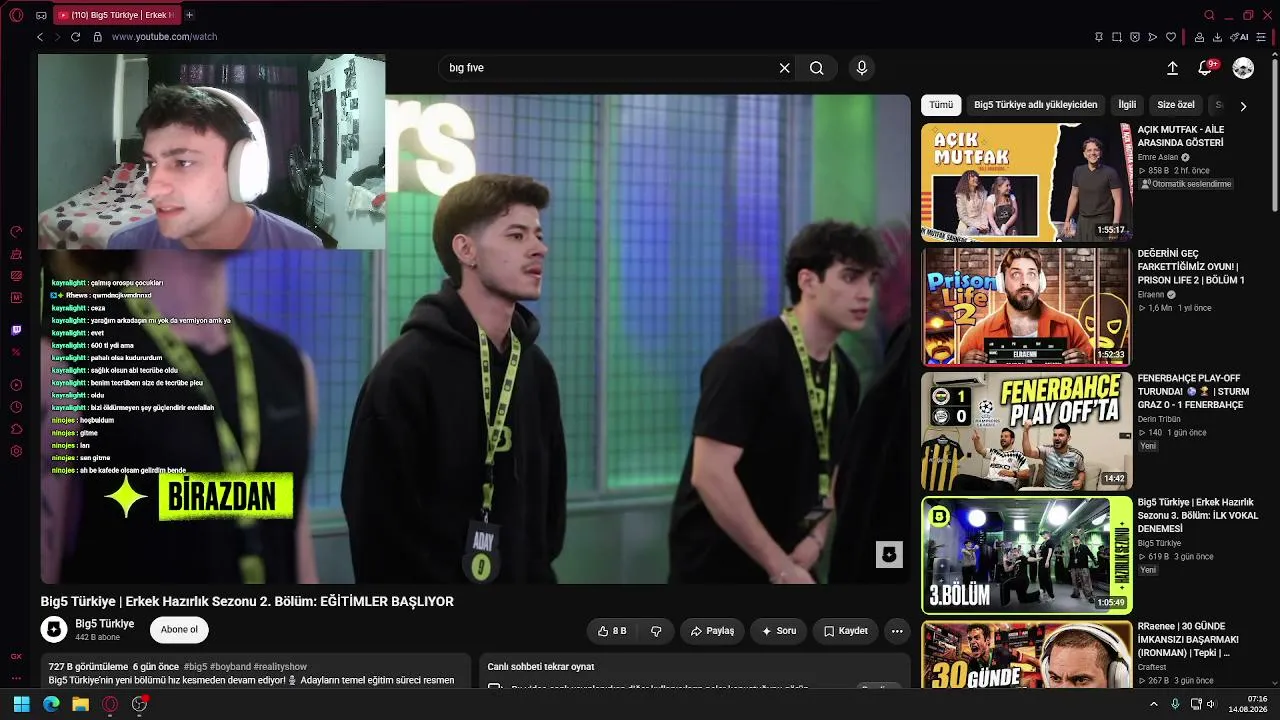Open the Opera GX main menu
Screen dimensions: 1280x720
click(16, 15)
